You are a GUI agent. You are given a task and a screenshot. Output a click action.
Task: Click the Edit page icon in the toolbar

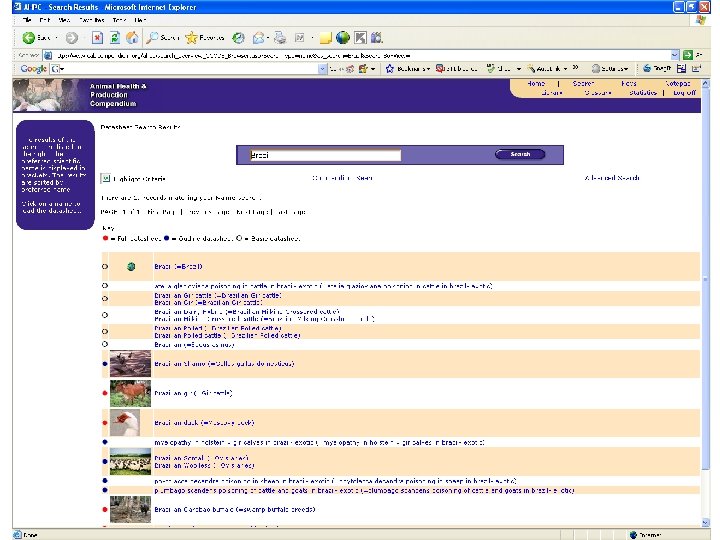click(x=300, y=38)
